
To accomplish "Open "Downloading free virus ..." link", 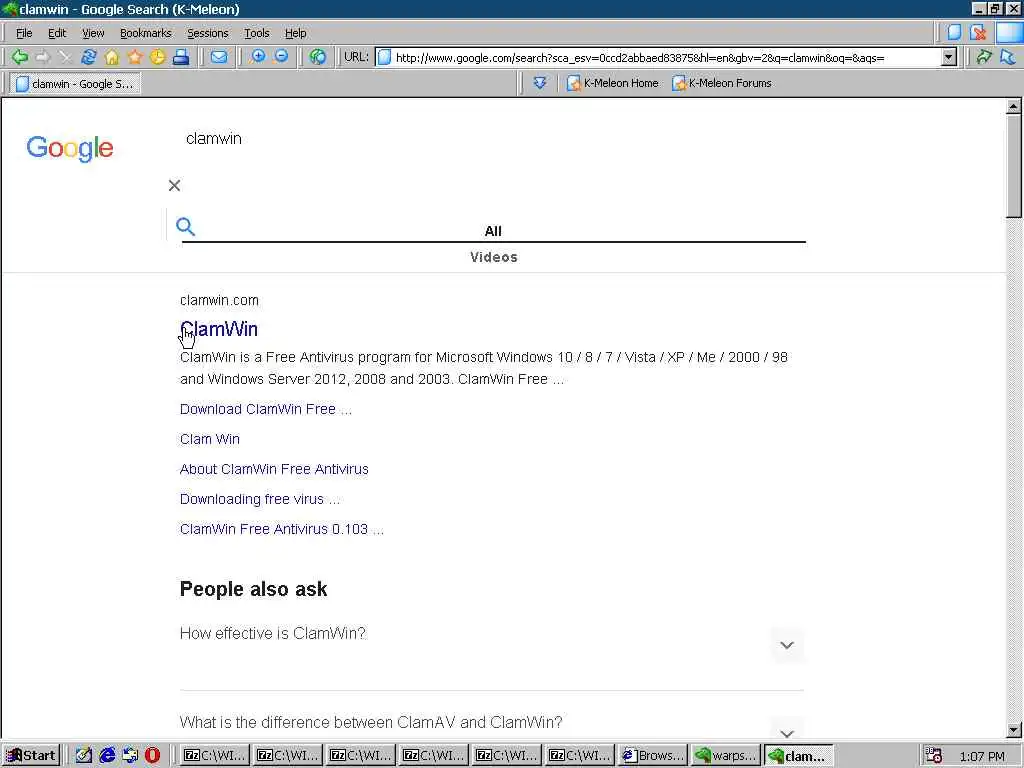I will (x=260, y=499).
